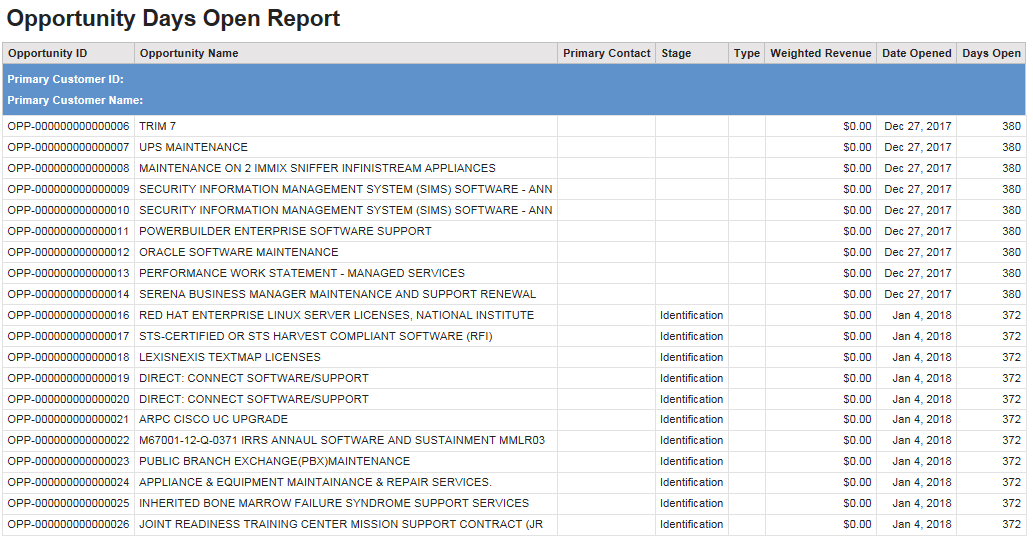Click the Opportunity Days Open Report title

(173, 19)
